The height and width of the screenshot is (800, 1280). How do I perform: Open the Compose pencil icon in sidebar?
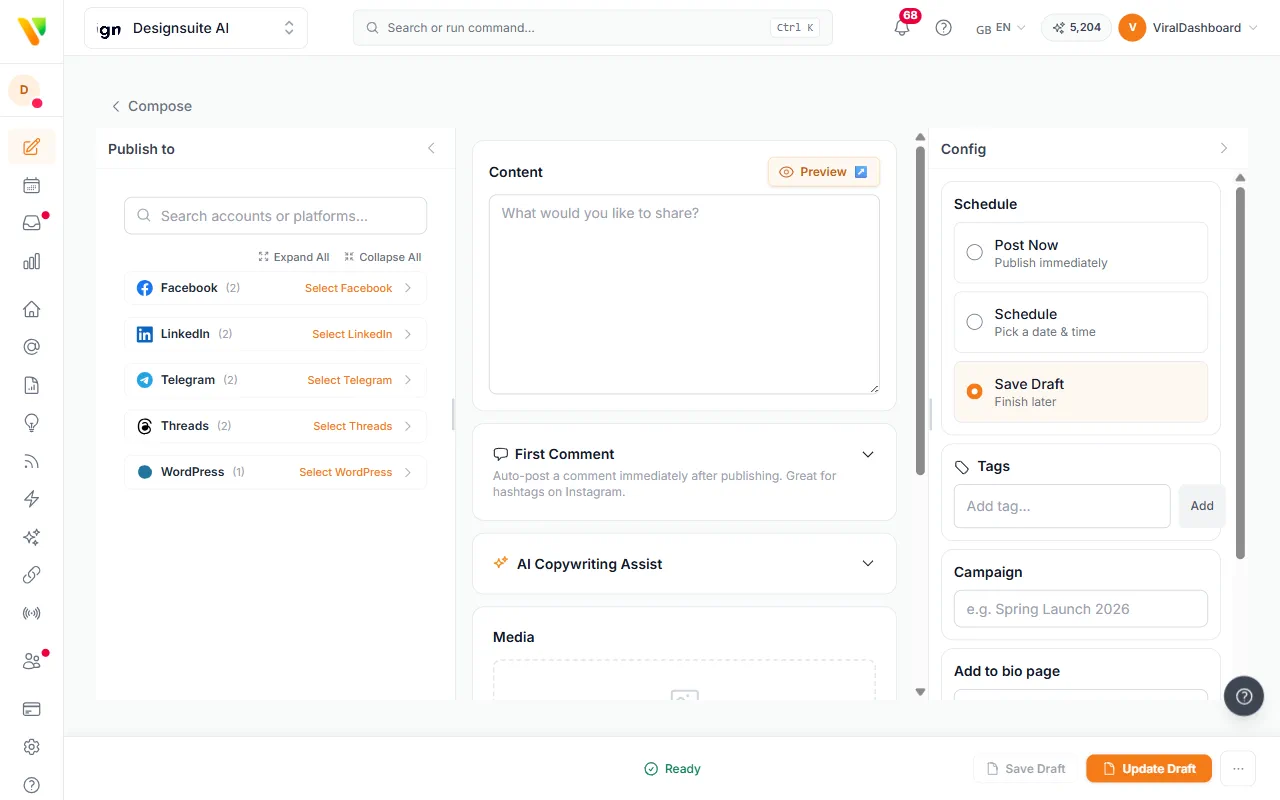click(31, 147)
